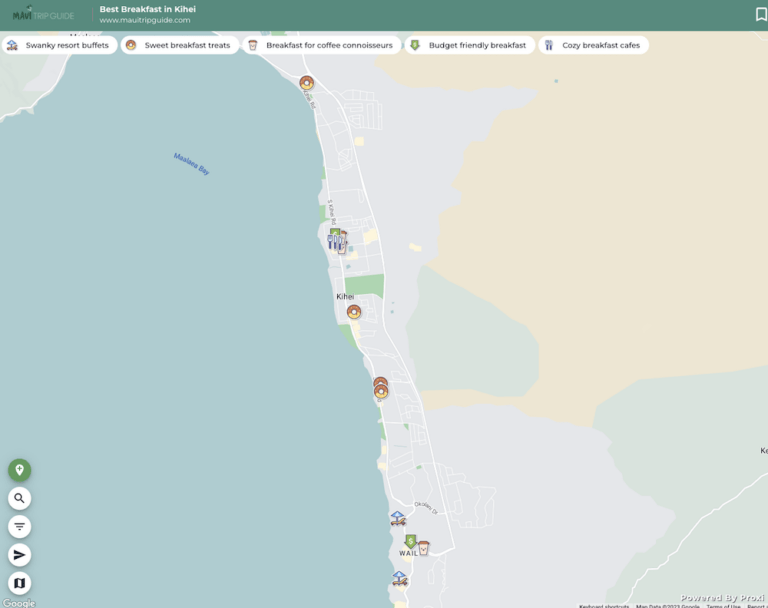
Task: Click the Okolani Dr street label
Action: tap(426, 508)
